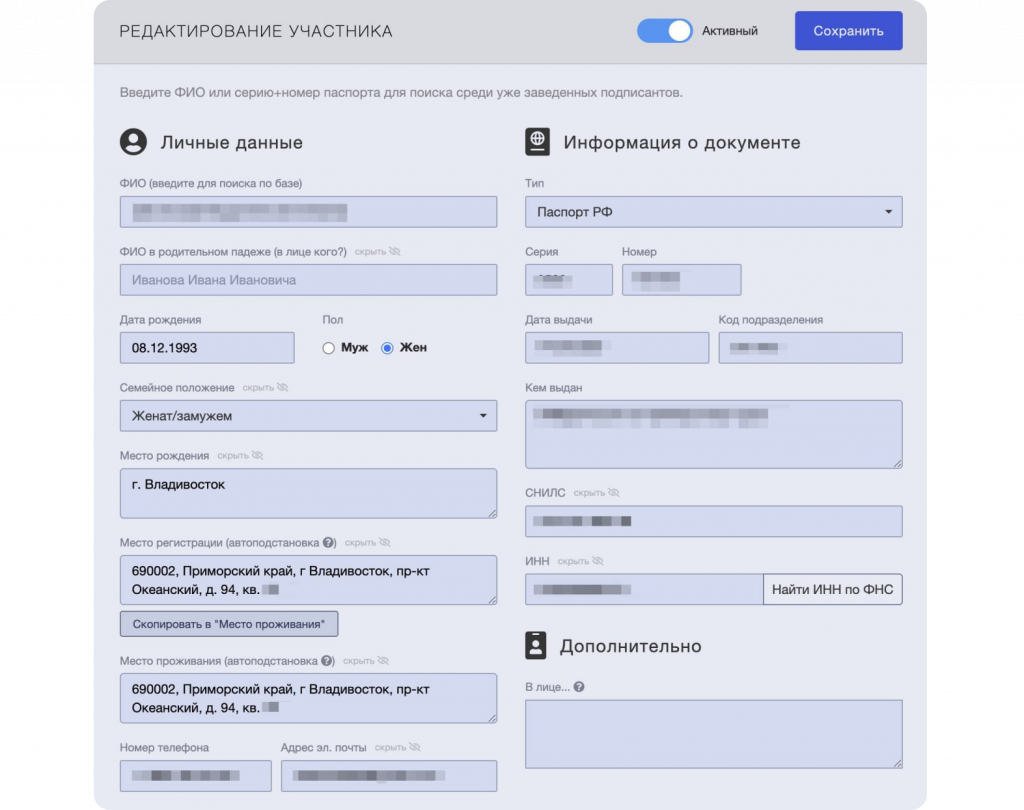Click Найти ИНН по ФНС button
This screenshot has height=810, width=1024.
tap(832, 590)
